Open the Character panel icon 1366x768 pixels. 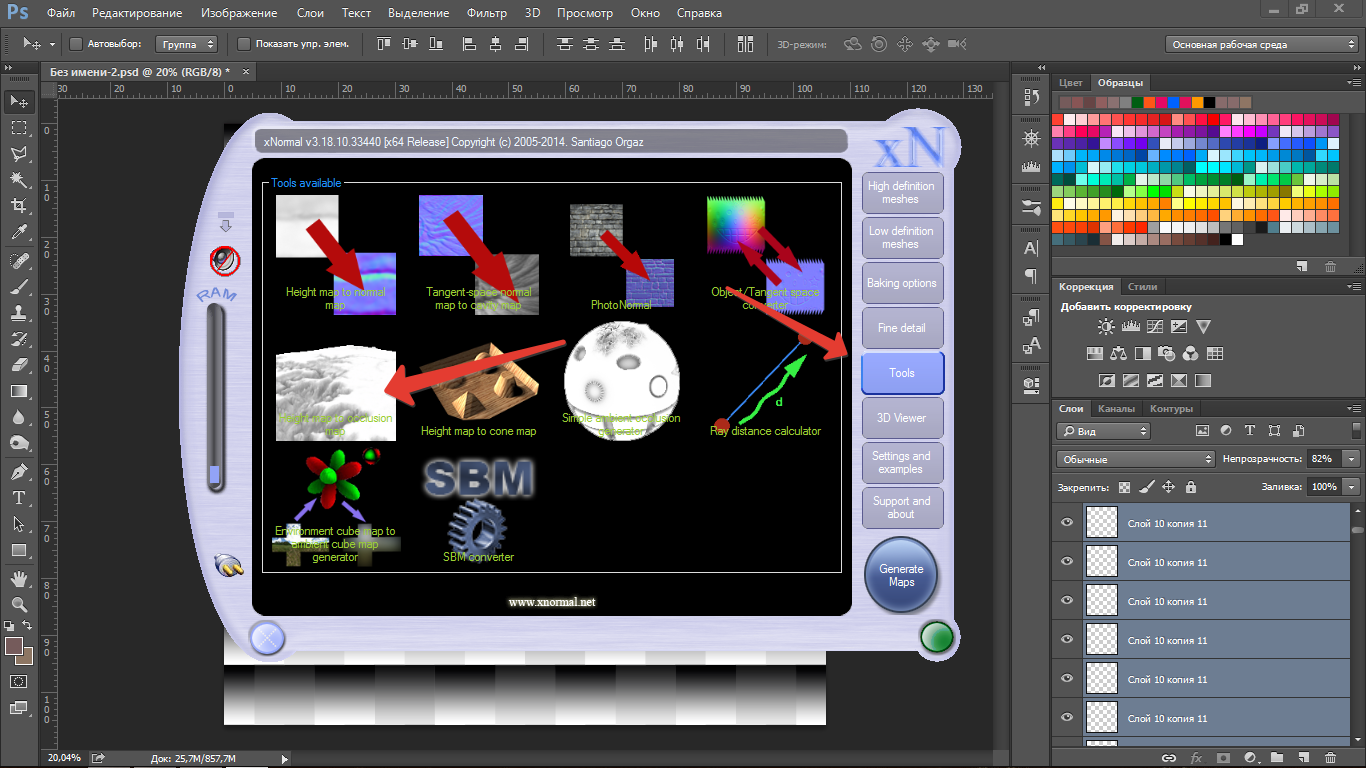pyautogui.click(x=1032, y=248)
